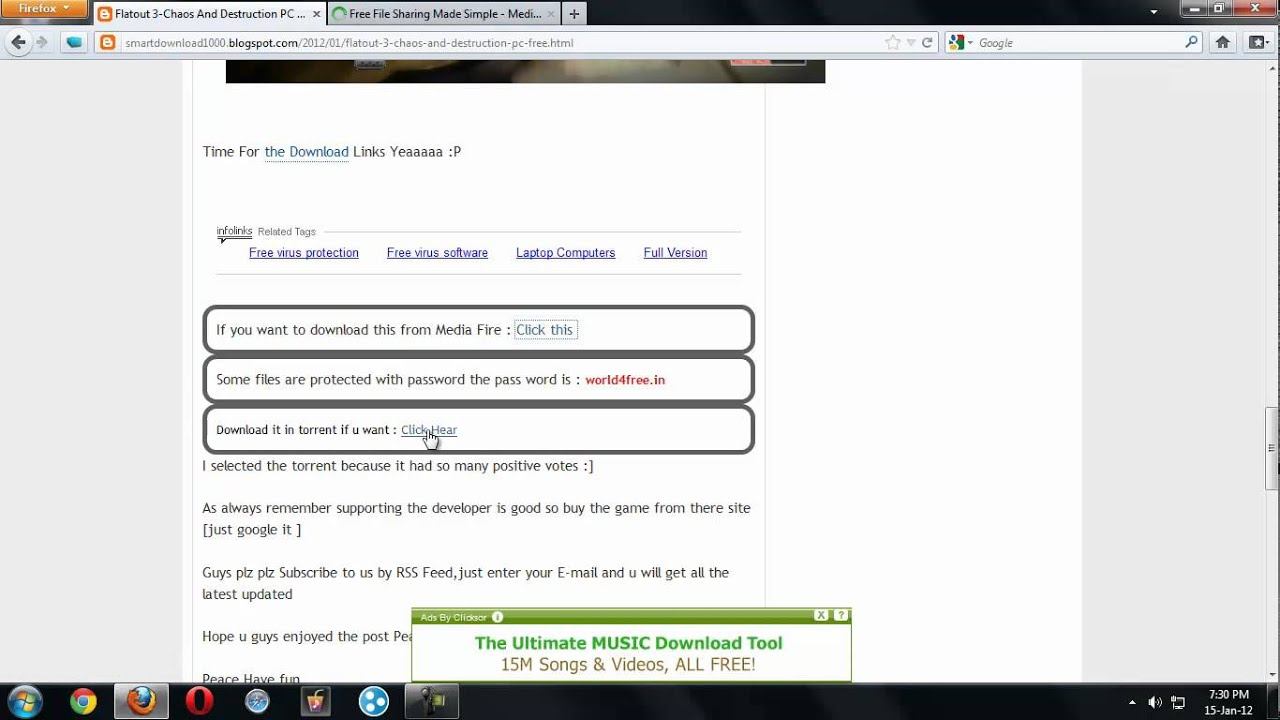
Task: Open a new browser tab with plus button
Action: [x=574, y=14]
